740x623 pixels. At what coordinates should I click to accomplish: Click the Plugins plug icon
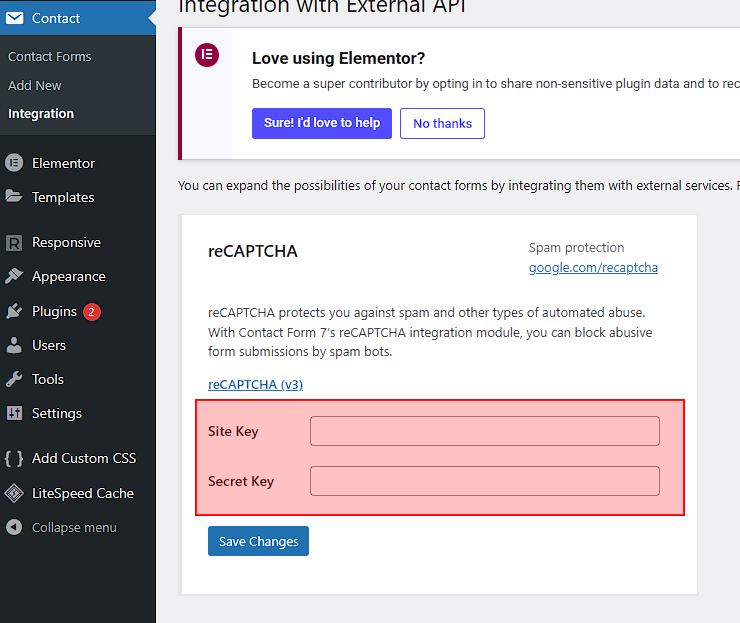point(14,311)
